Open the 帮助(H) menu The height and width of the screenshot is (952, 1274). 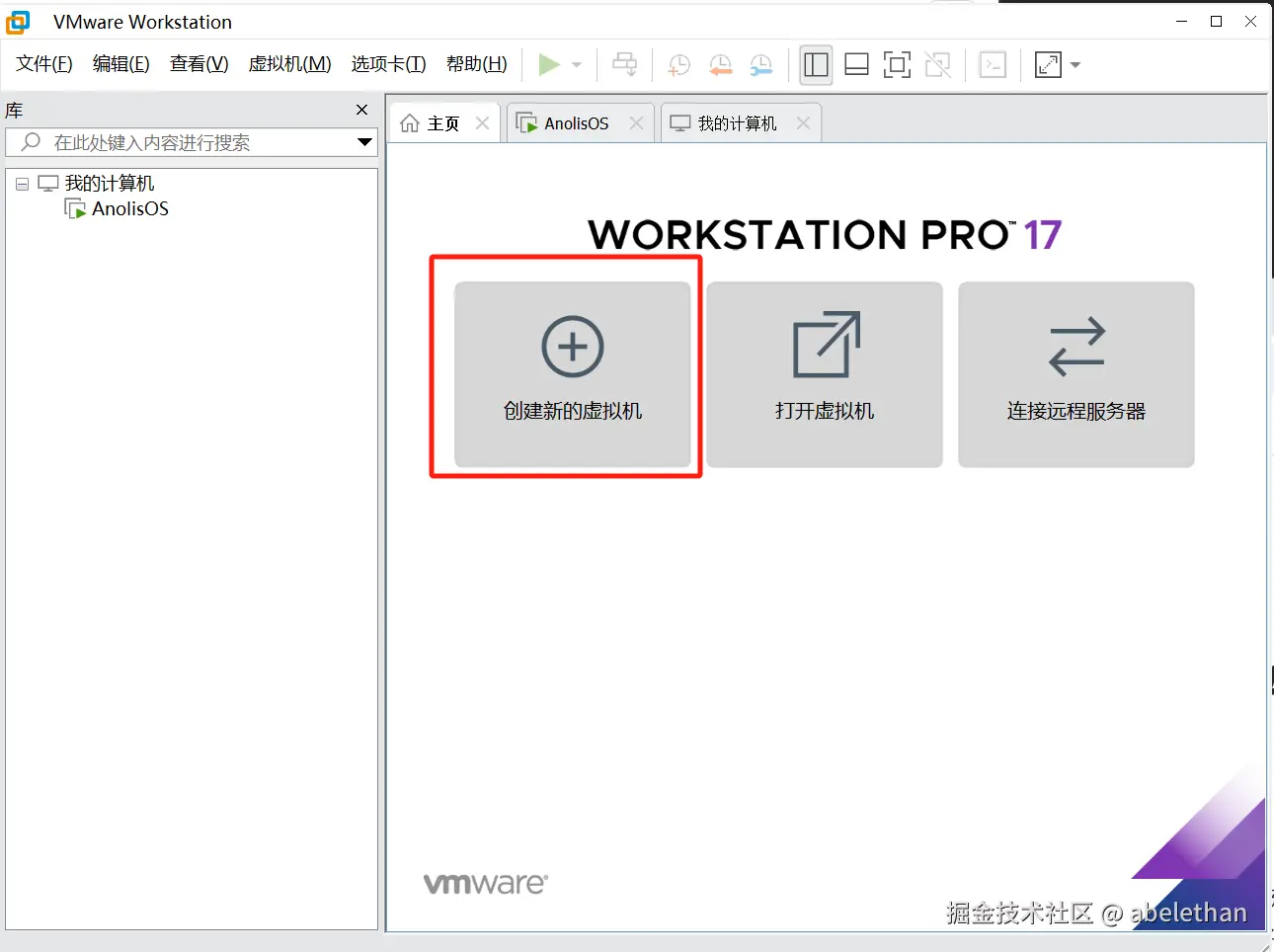pyautogui.click(x=477, y=64)
